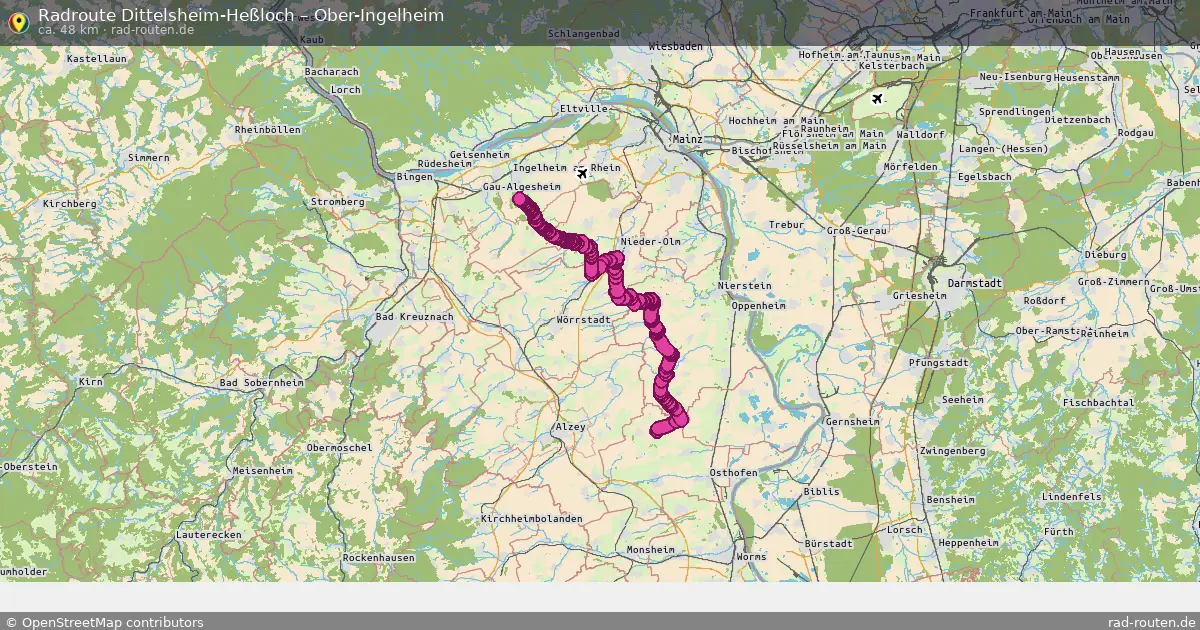The height and width of the screenshot is (630, 1200).
Task: Click the Mörfelden label
Action: (x=912, y=166)
